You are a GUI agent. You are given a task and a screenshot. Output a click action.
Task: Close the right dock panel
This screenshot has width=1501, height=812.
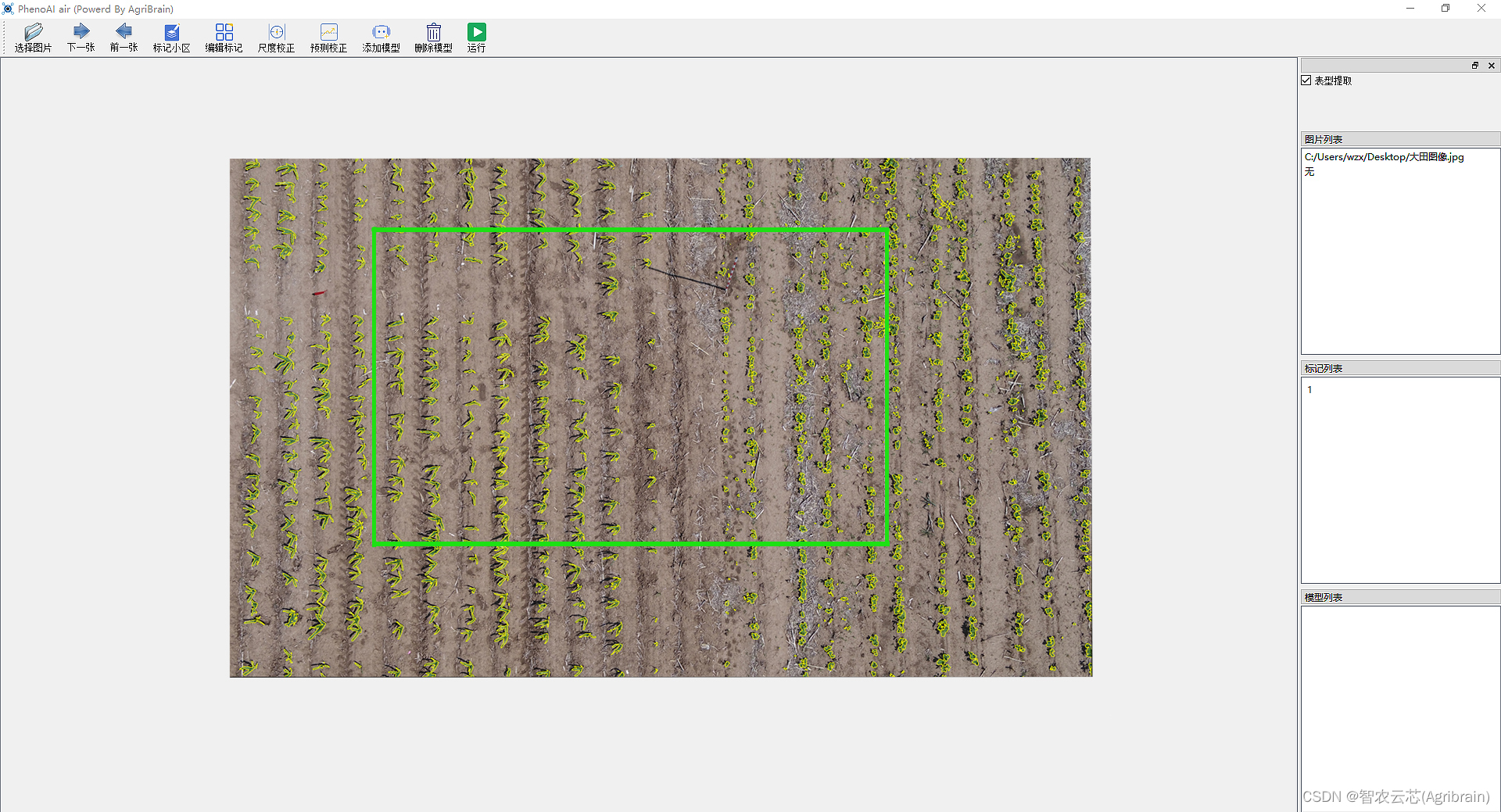1492,66
